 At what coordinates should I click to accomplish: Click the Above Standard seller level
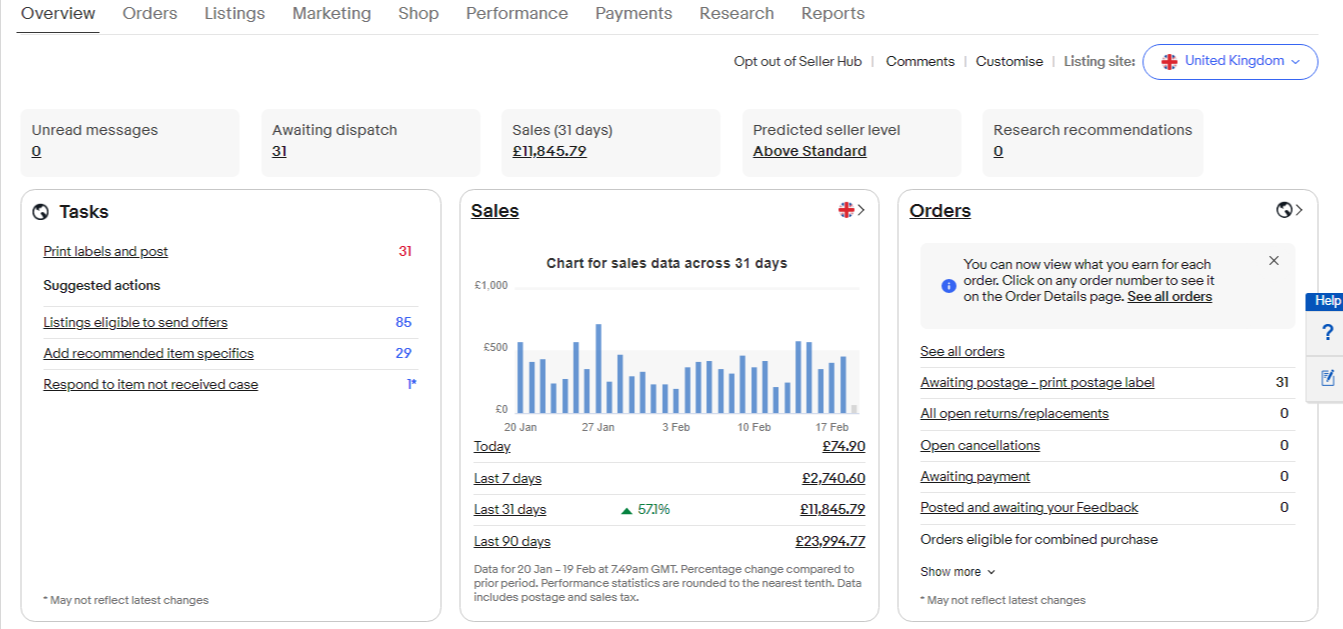(x=809, y=152)
